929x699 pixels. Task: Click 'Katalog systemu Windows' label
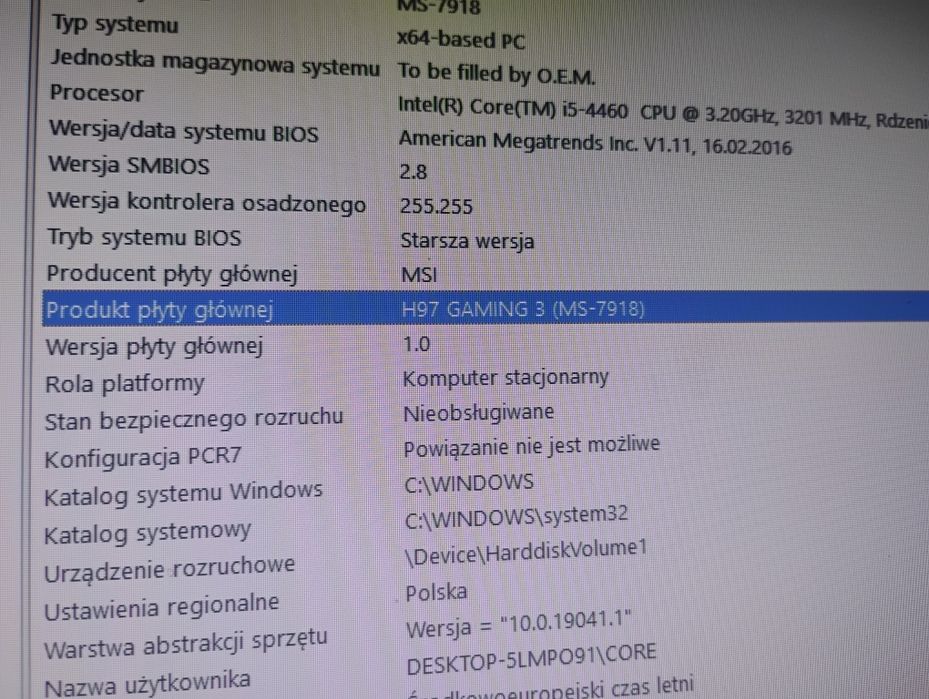(184, 493)
